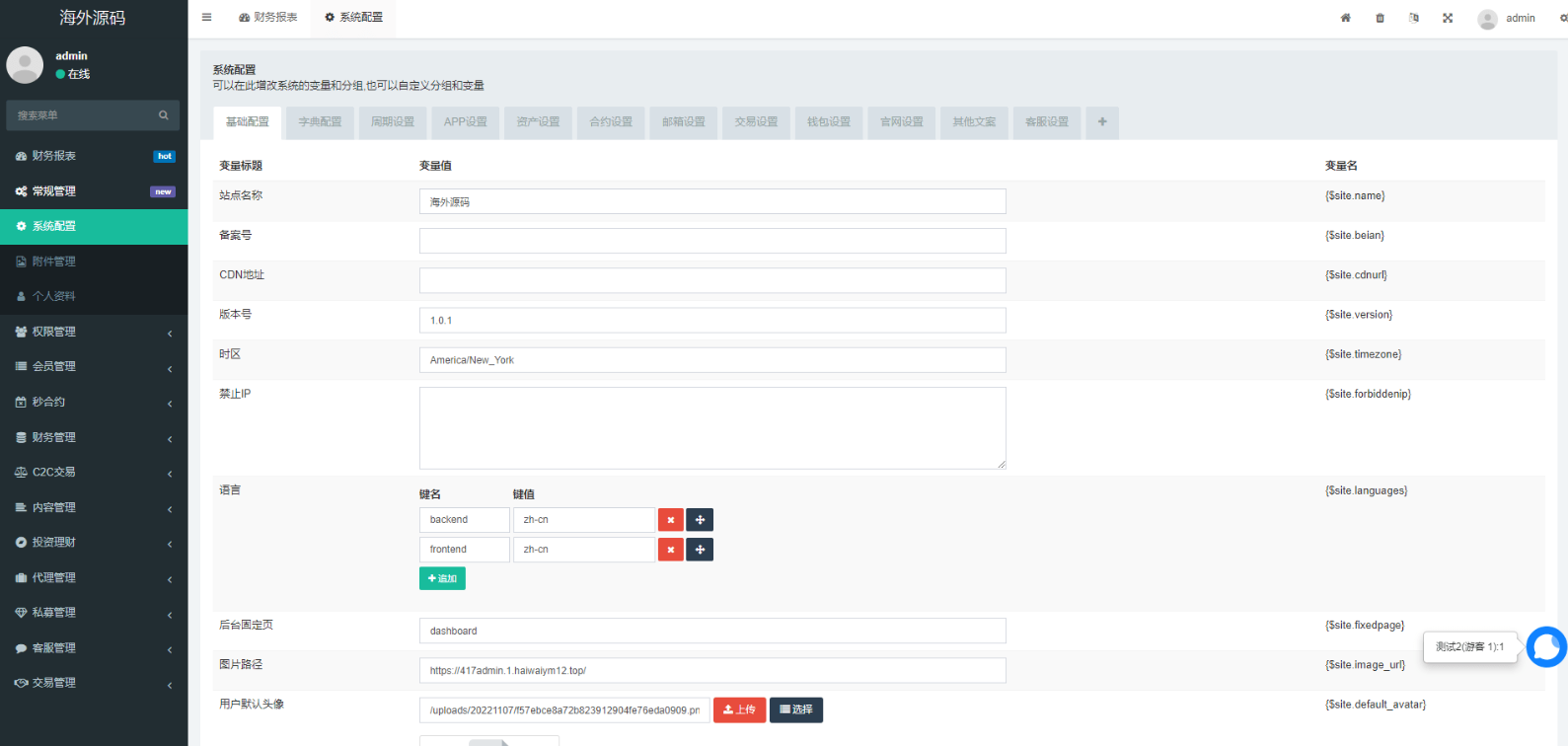The image size is (1568, 746).
Task: Click the 时区 timezone input field
Action: (711, 360)
